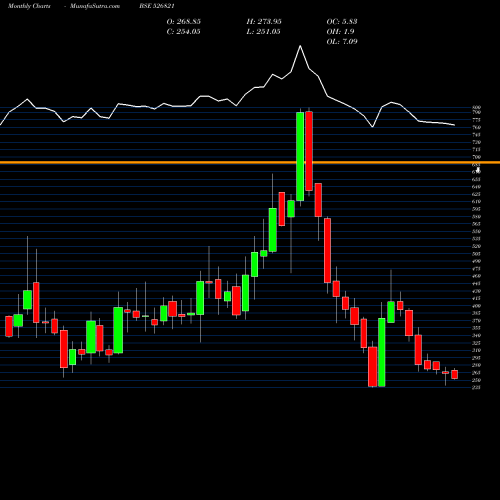Screen dimensions: 500x500
Task: Click the "OL: 7.09" value
Action: 342,42
